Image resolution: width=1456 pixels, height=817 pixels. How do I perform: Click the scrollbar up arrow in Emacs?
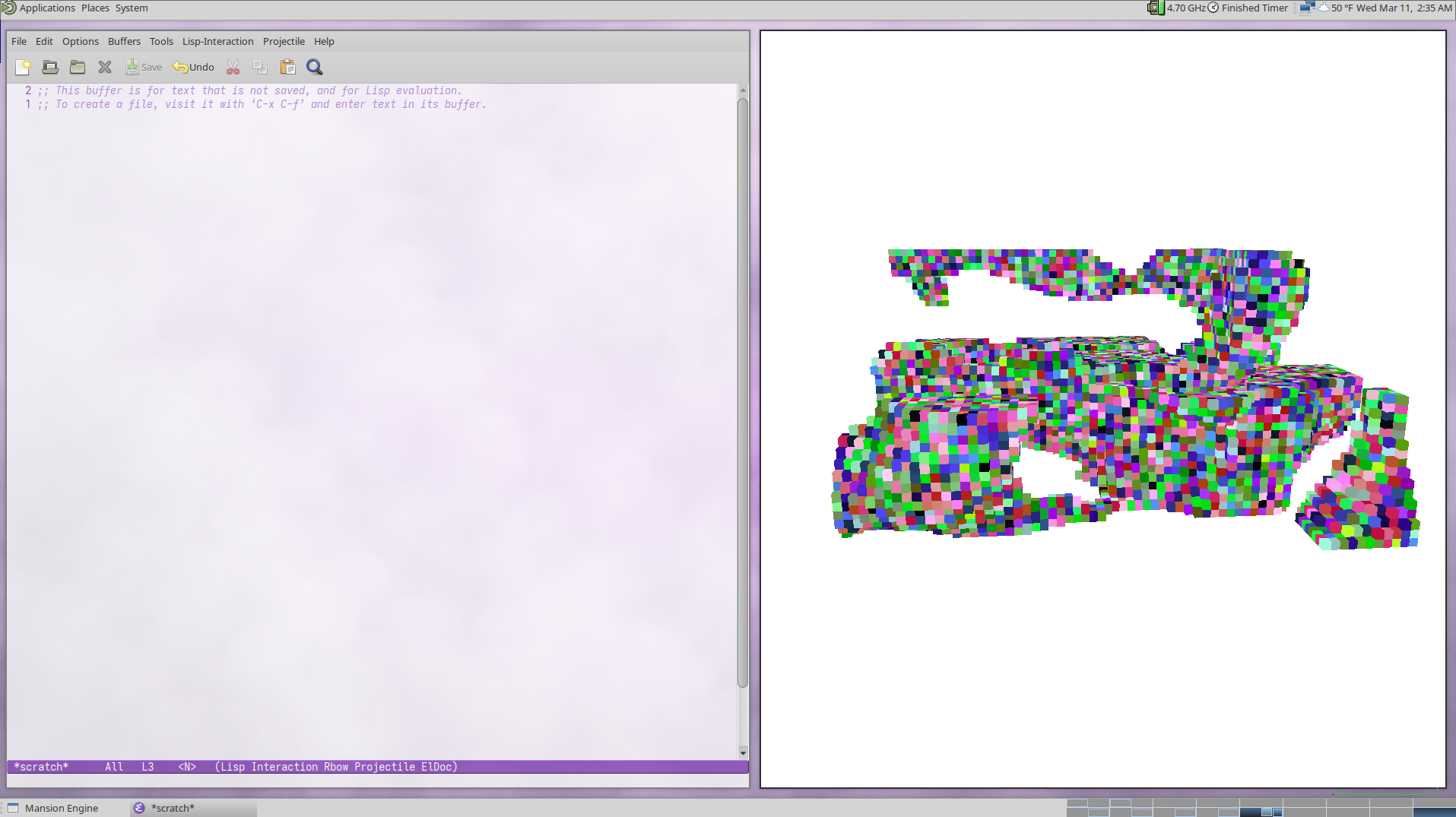pyautogui.click(x=743, y=90)
